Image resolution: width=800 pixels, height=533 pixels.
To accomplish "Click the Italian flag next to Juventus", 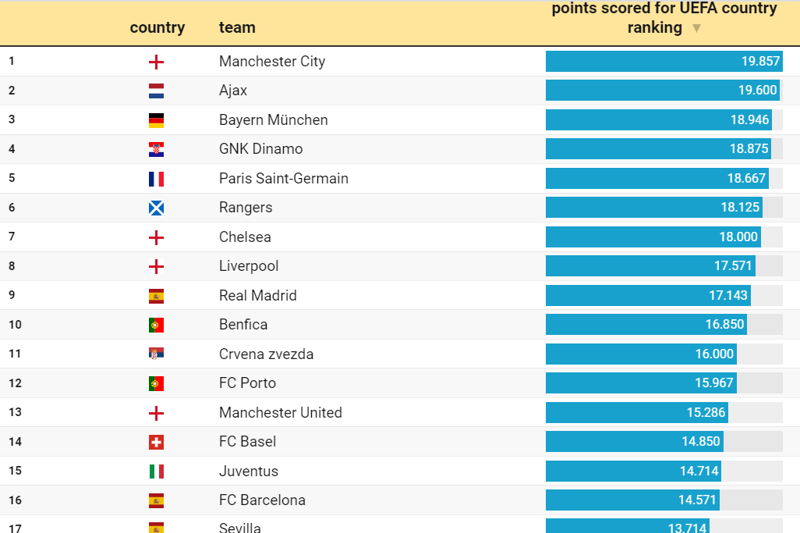I will pos(156,471).
